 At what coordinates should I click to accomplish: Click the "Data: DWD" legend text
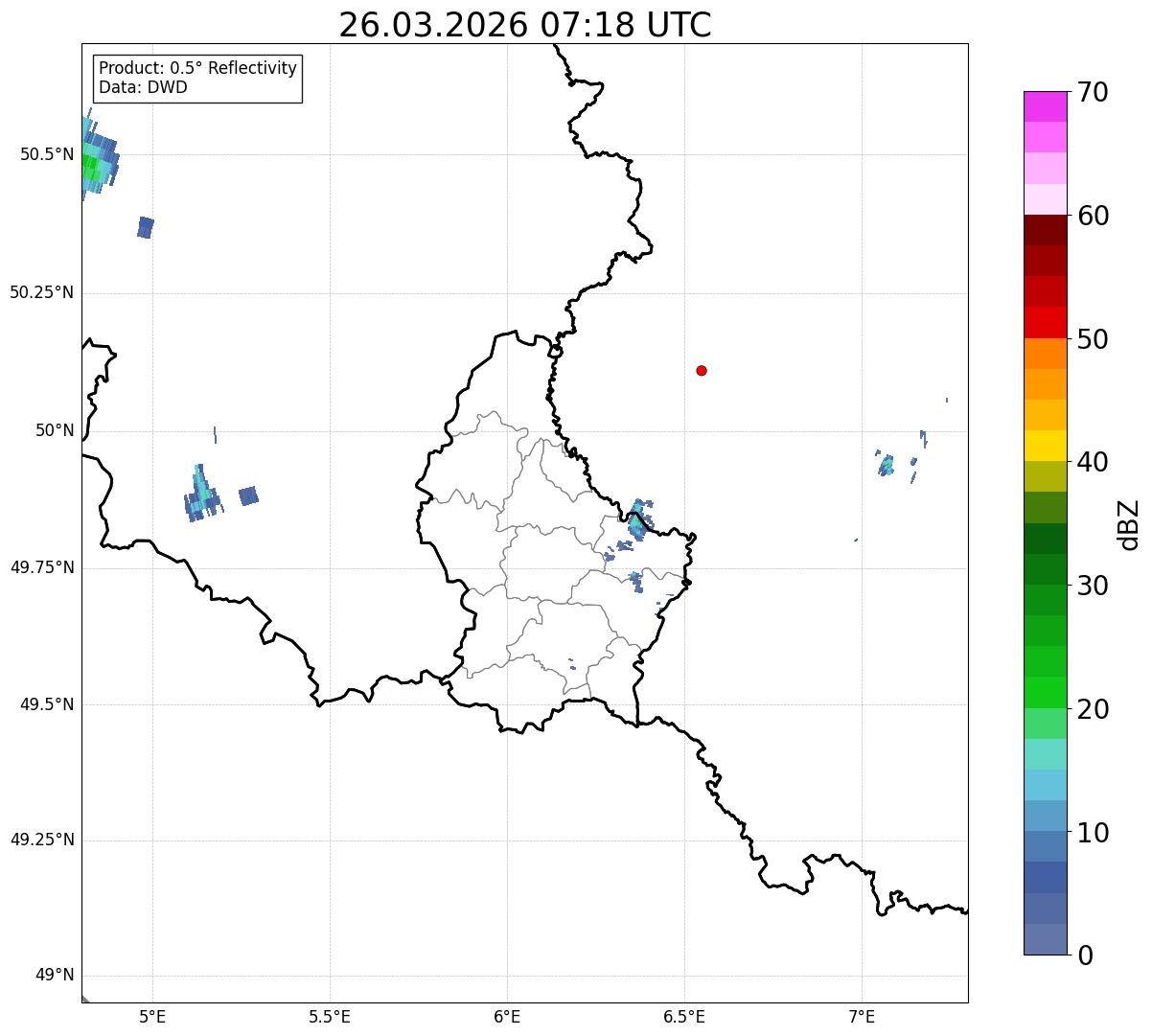pos(144,87)
